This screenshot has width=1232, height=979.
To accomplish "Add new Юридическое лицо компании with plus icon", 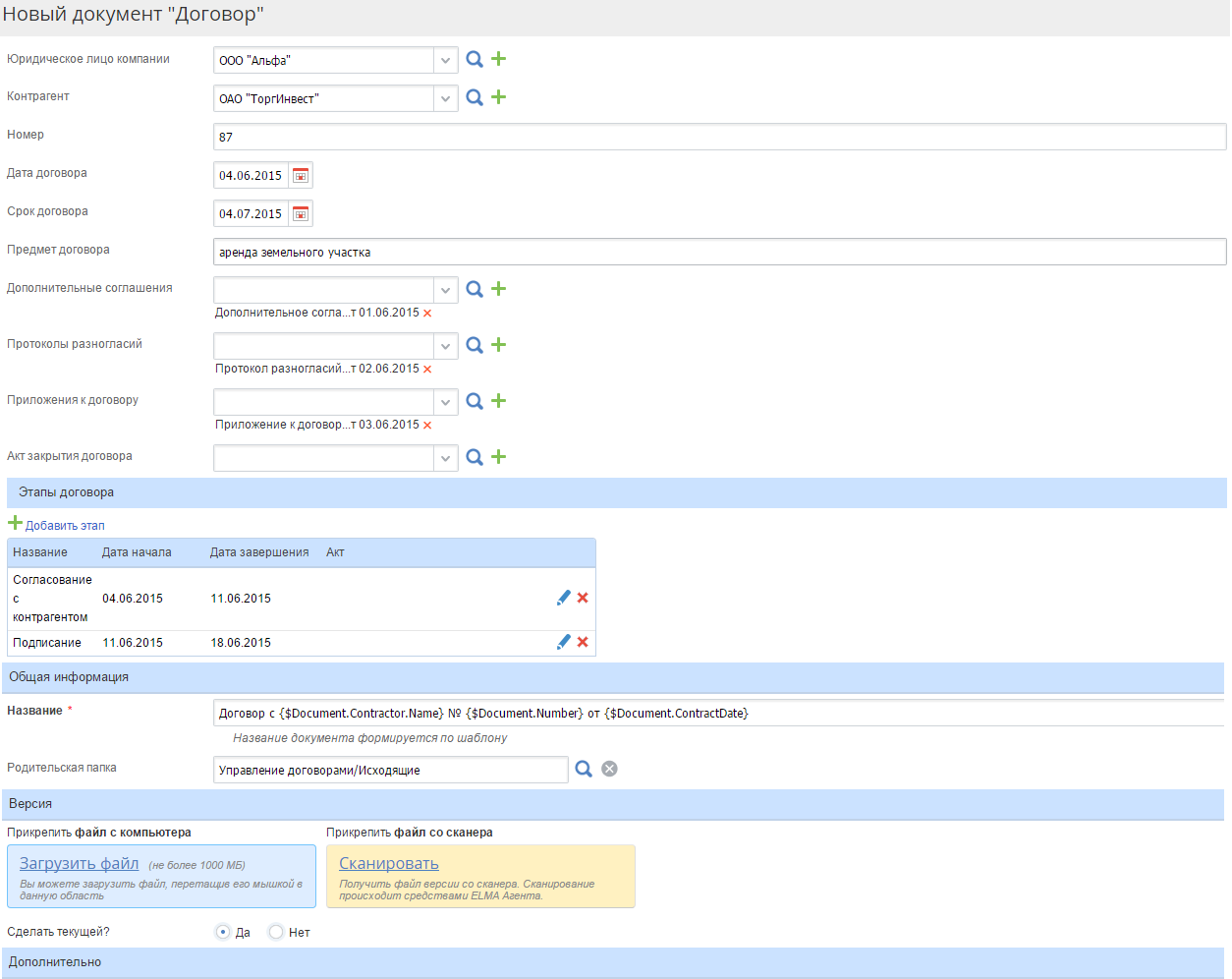I will (x=499, y=59).
